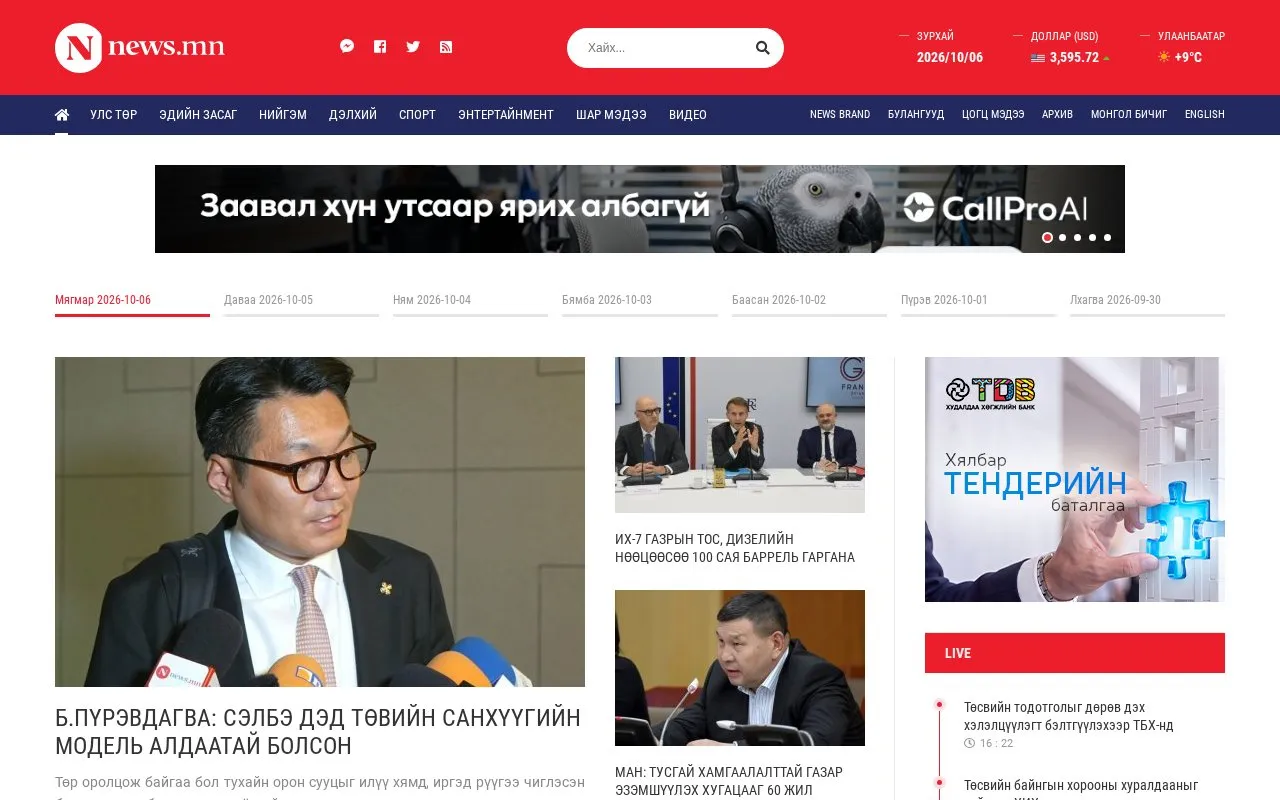The width and height of the screenshot is (1280, 800).
Task: Open the ДЭЛХИЙ section
Action: pyautogui.click(x=353, y=115)
